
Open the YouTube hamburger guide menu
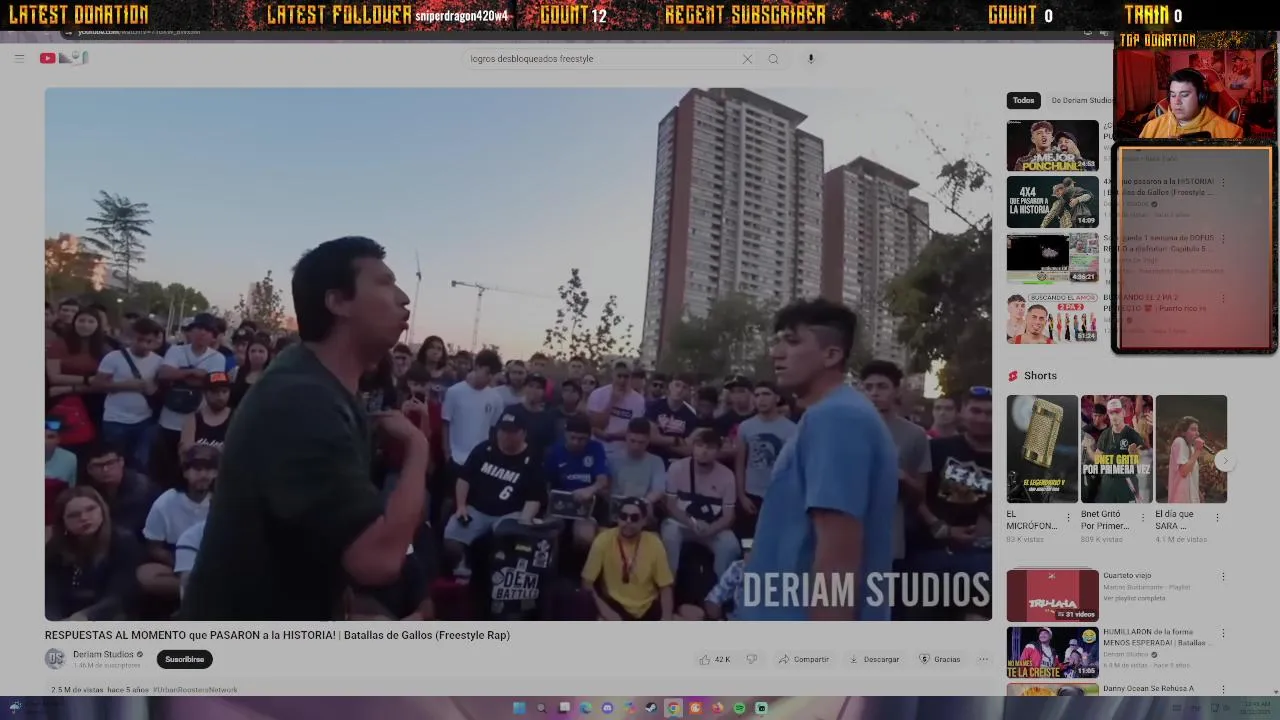(19, 58)
